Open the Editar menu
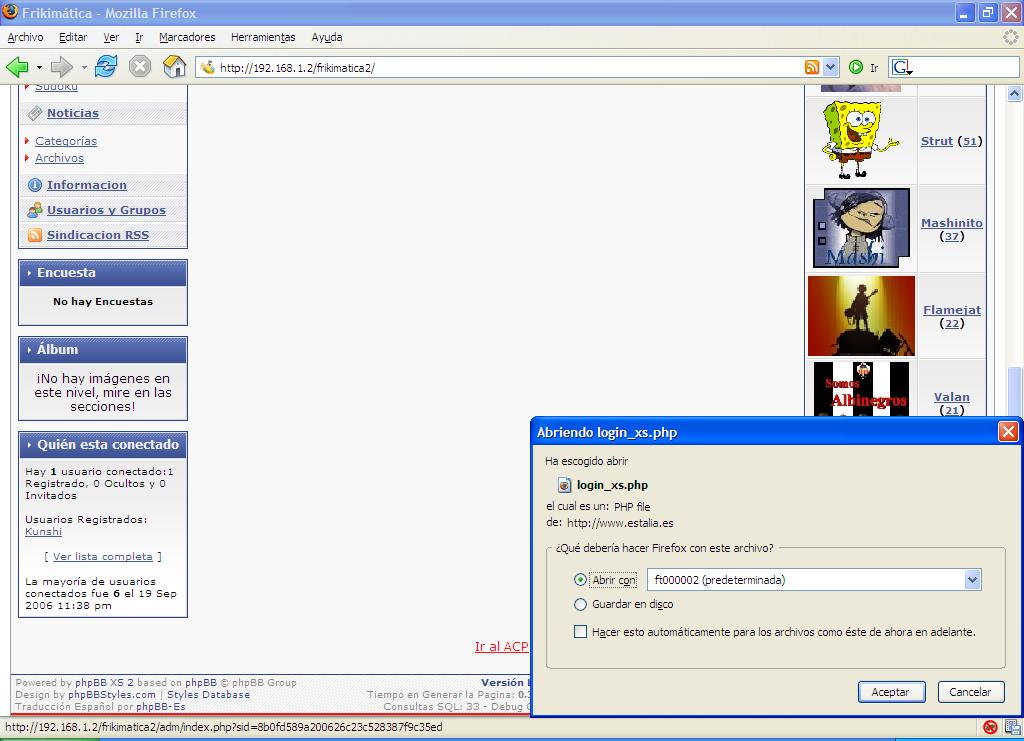This screenshot has width=1024, height=741. tap(73, 37)
